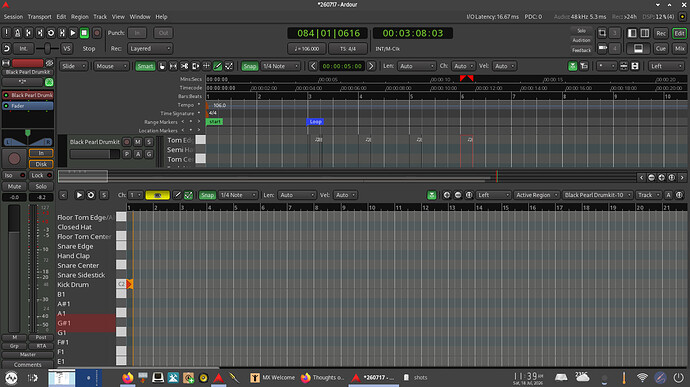Image resolution: width=690 pixels, height=387 pixels.
Task: Toggle the left editor list panel icon
Action: pos(632,33)
